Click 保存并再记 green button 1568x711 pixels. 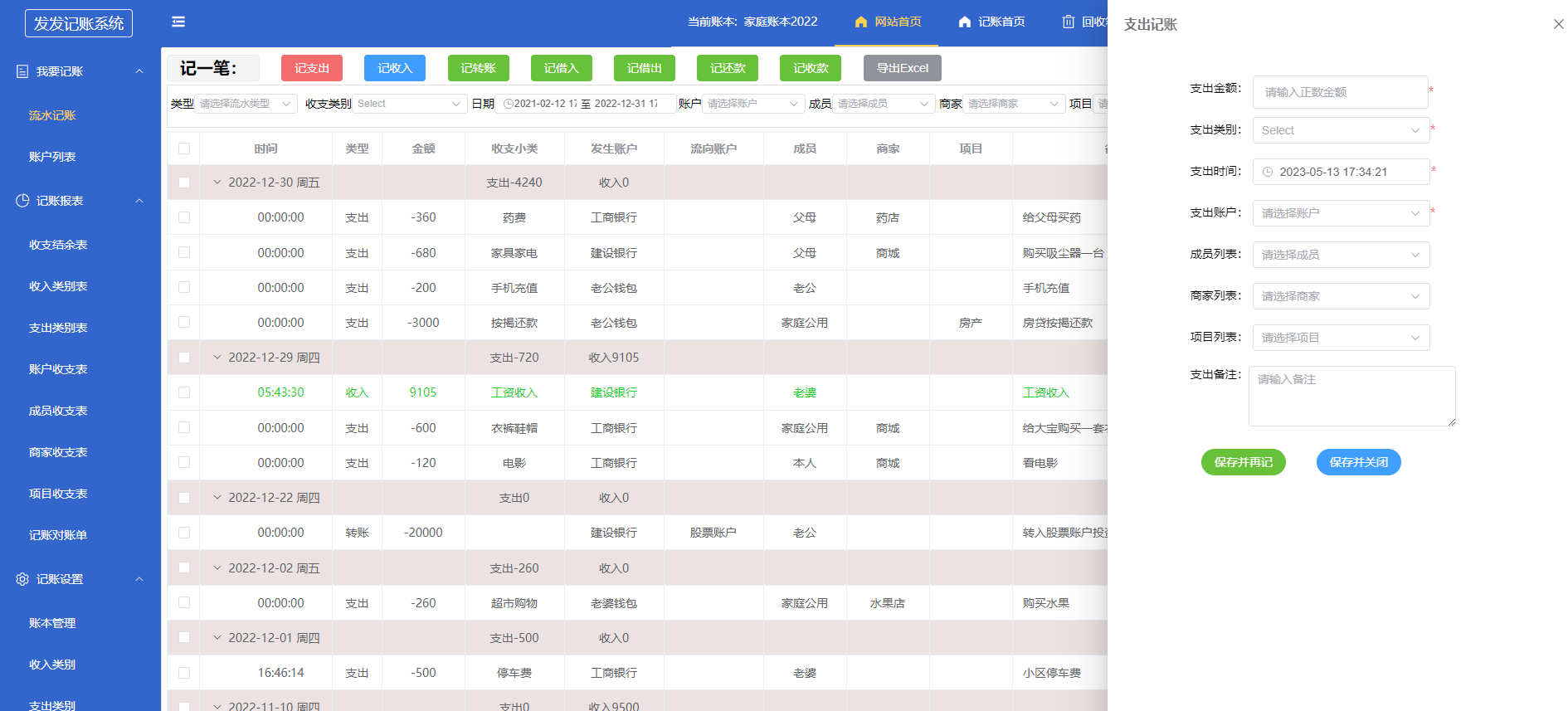1244,462
